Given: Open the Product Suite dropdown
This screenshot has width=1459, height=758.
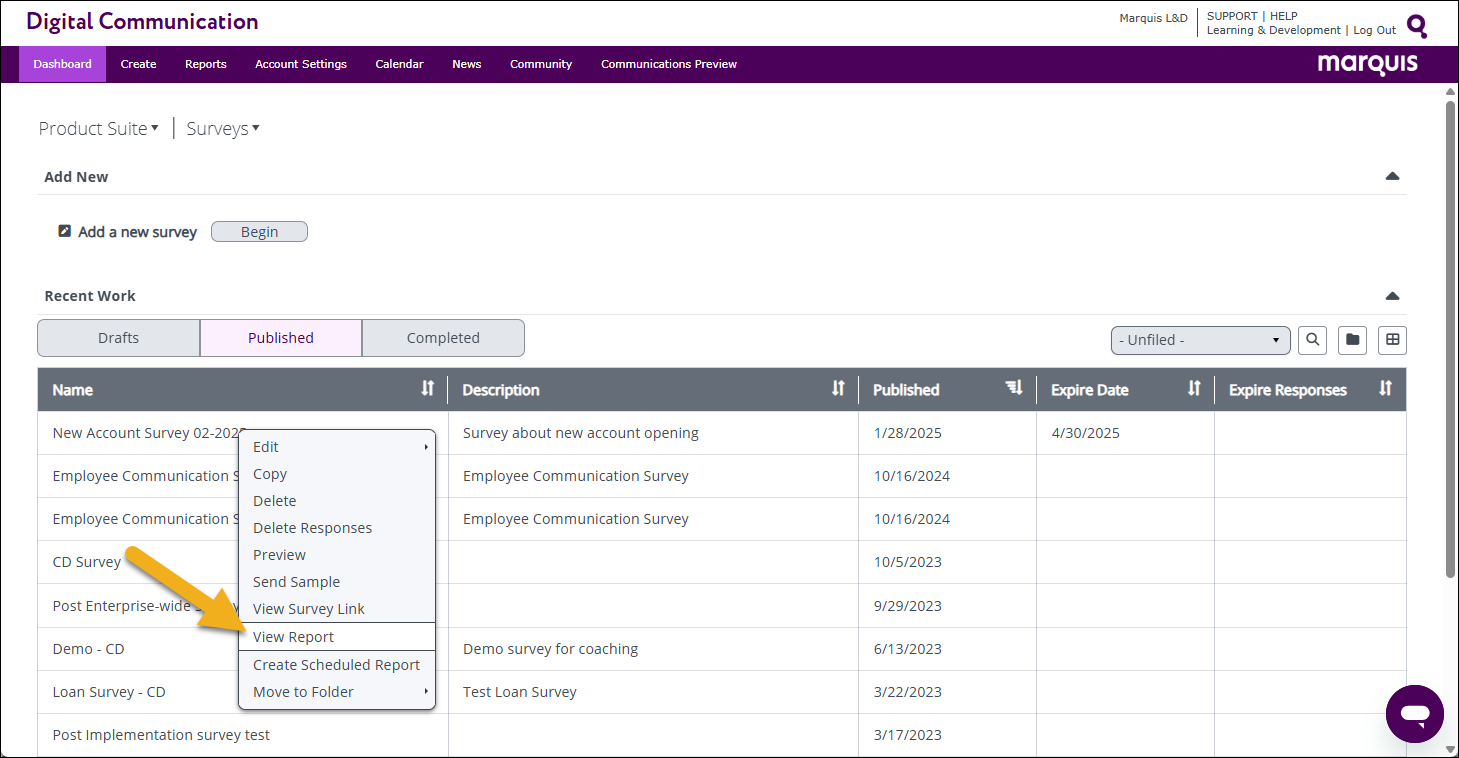Looking at the screenshot, I should point(98,129).
